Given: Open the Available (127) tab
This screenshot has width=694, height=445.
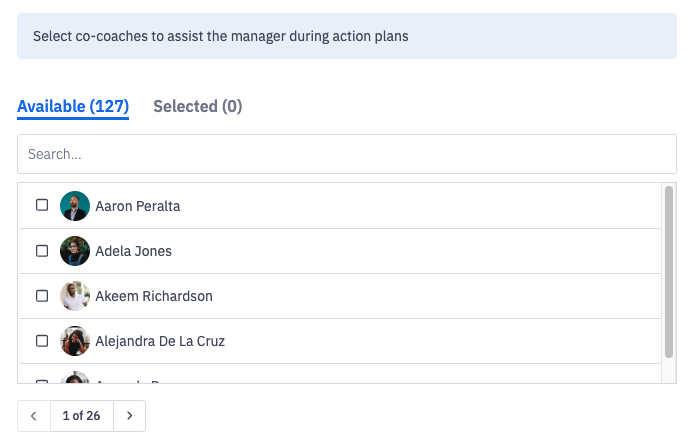Looking at the screenshot, I should coord(73,106).
